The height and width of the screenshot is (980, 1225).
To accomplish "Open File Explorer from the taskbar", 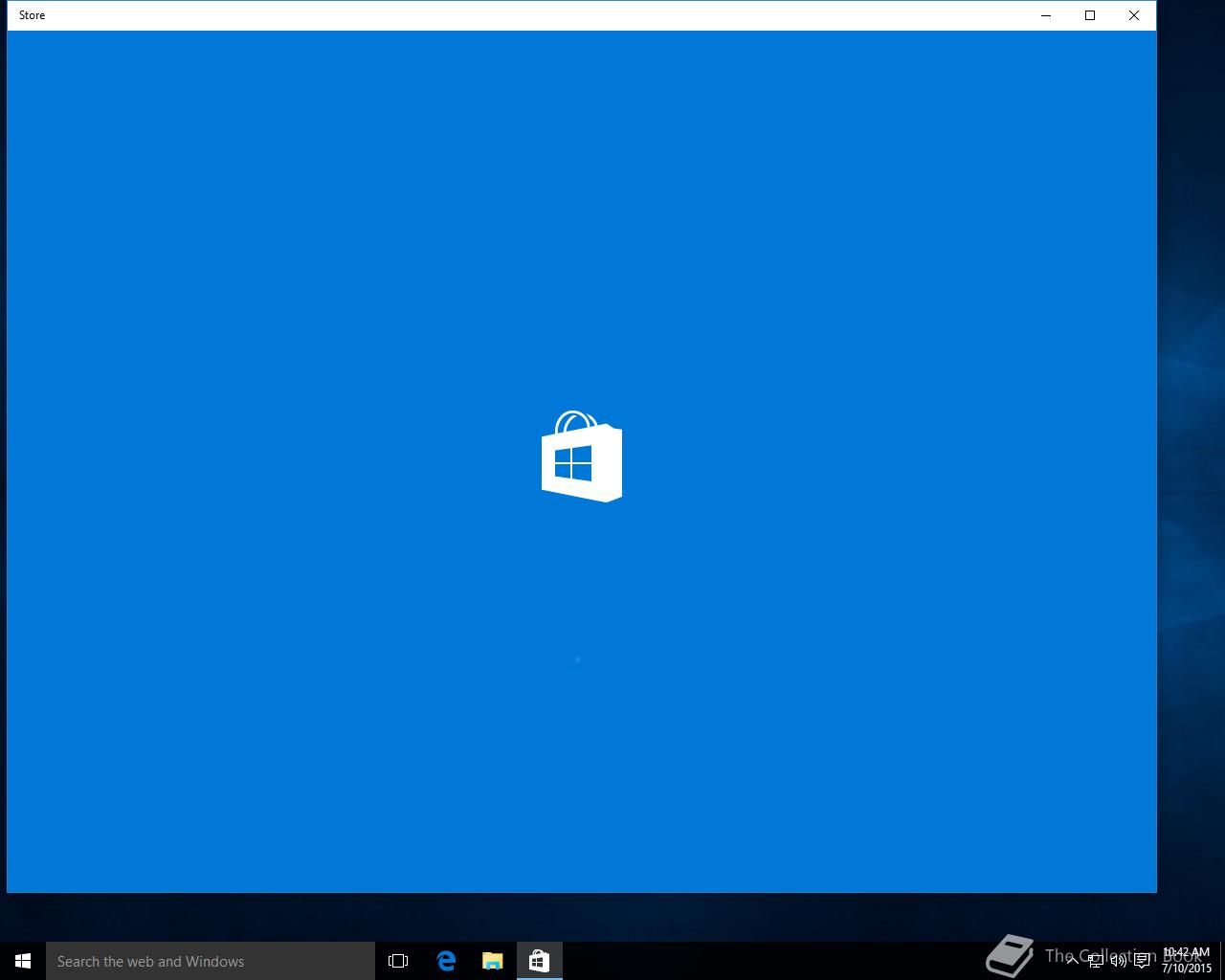I will coord(492,961).
